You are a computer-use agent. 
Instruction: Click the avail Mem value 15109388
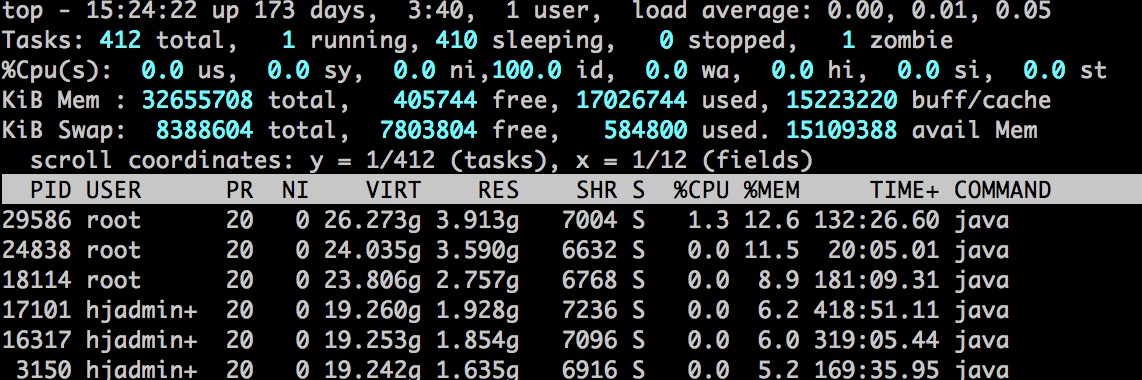(842, 130)
